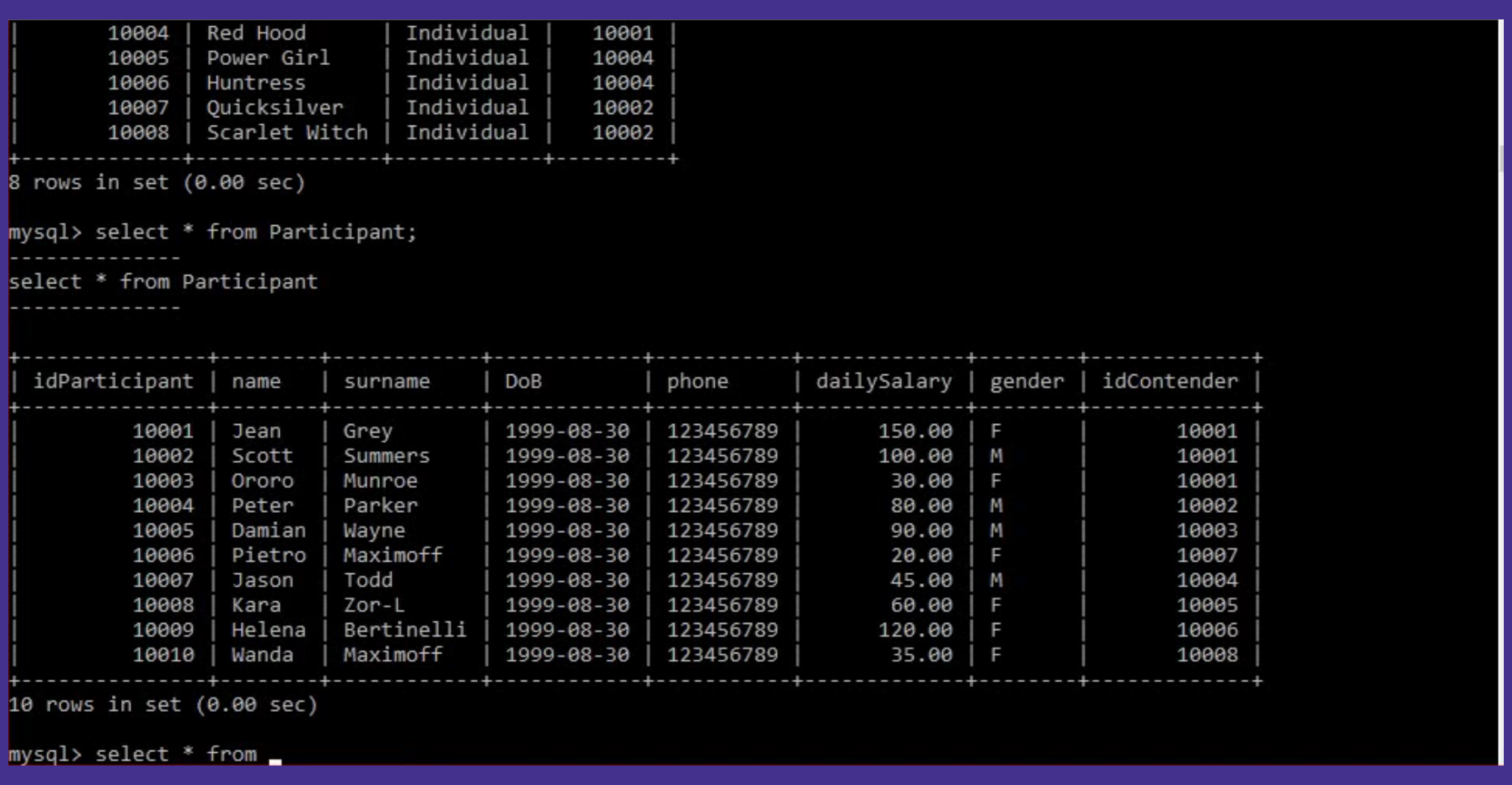Click the surname 'Grey'
The height and width of the screenshot is (785, 1512).
click(368, 431)
